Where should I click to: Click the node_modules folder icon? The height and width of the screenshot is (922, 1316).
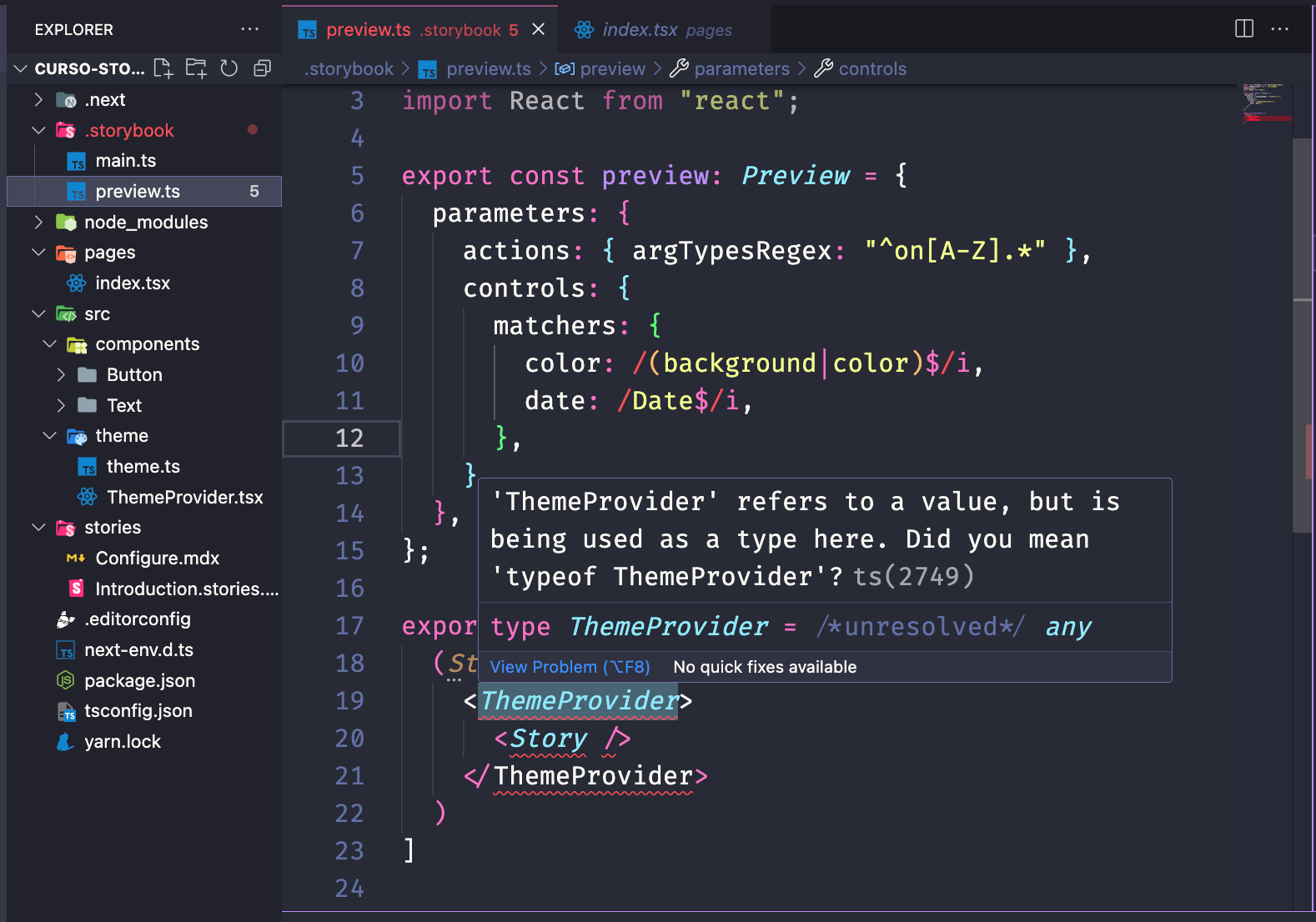click(66, 223)
